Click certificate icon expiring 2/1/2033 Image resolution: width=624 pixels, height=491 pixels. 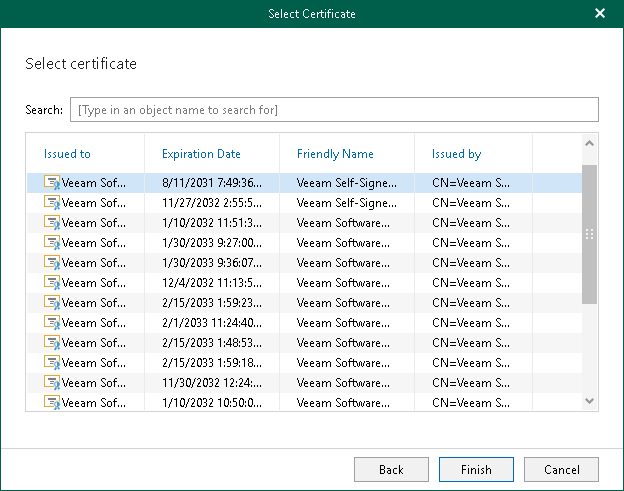(x=51, y=323)
